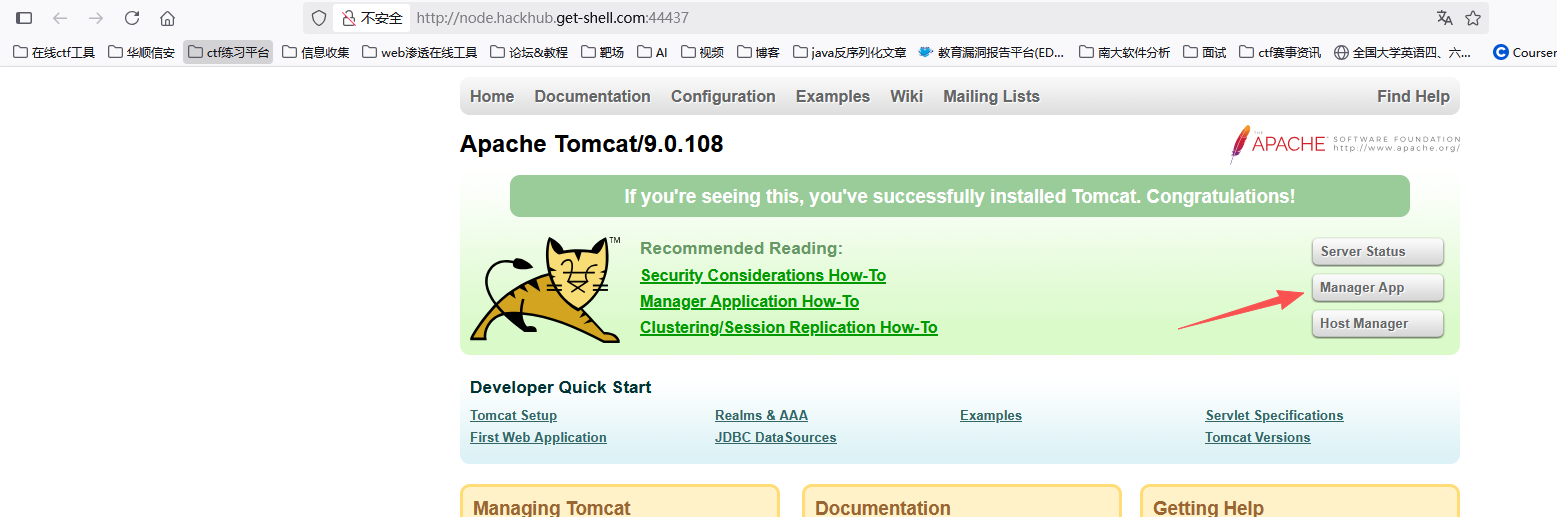Select Examples in Tomcat navigation bar
Image resolution: width=1557 pixels, height=517 pixels.
[833, 96]
